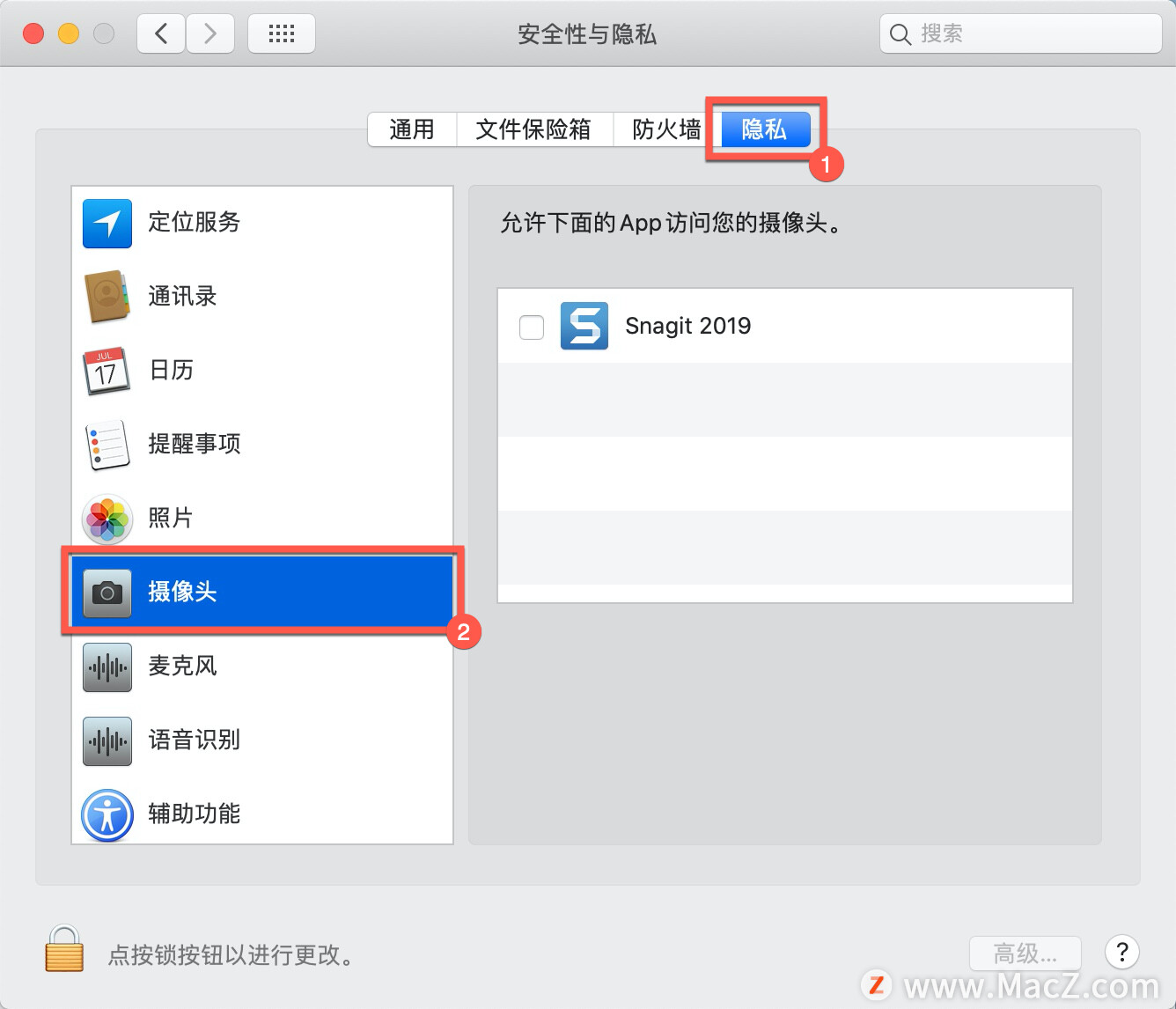Select 提醒事项 in the privacy list

pos(262,445)
